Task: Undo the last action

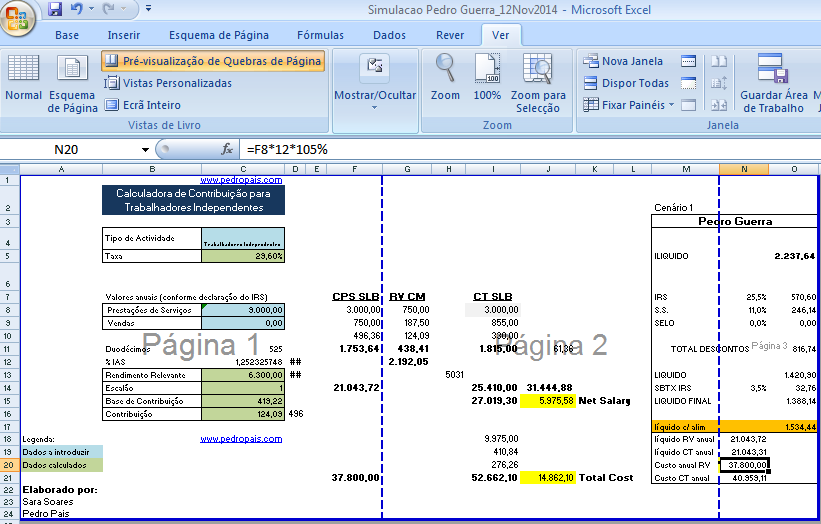Action: pos(76,8)
